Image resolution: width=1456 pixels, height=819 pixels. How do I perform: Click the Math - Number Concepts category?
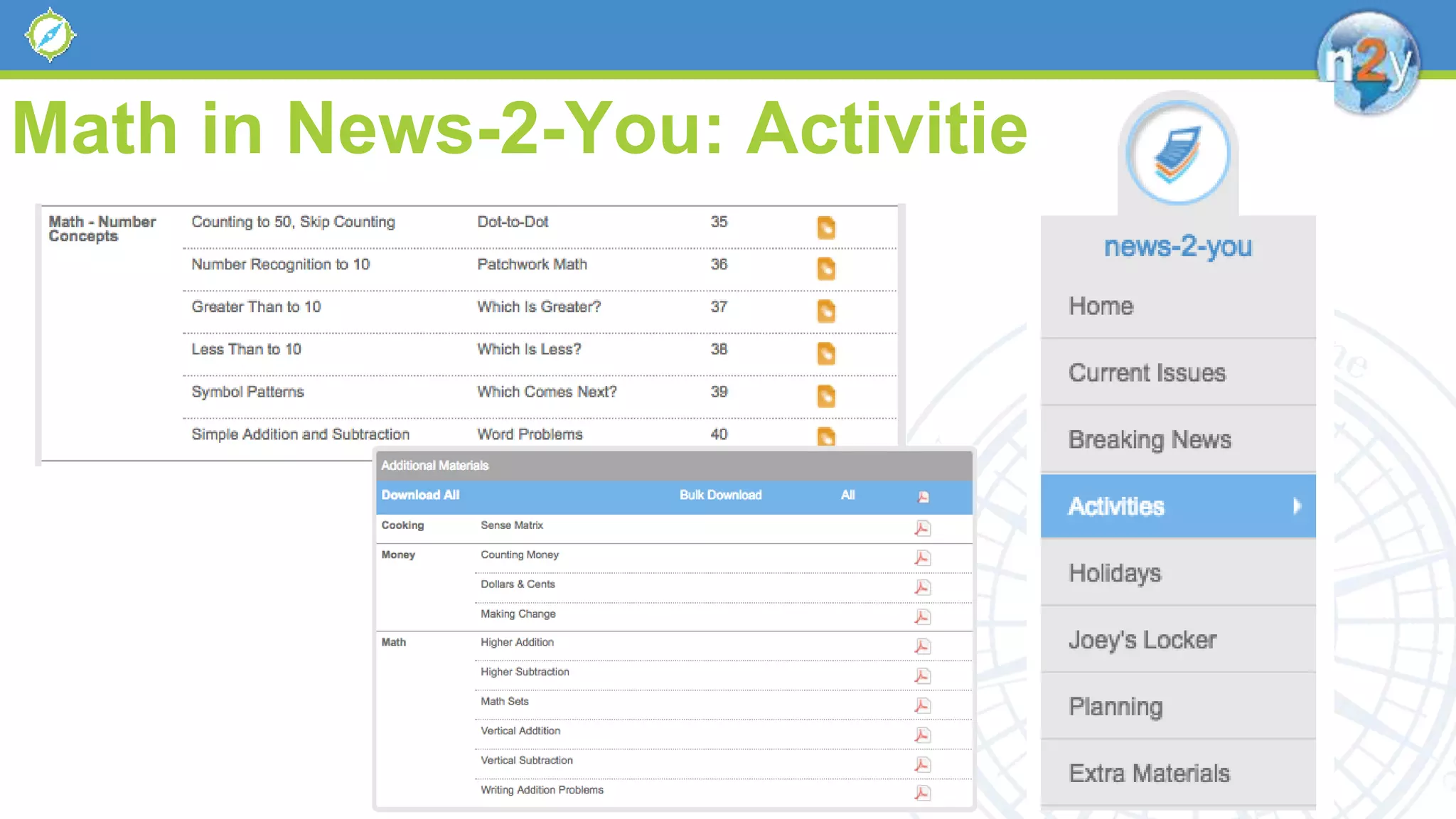[102, 229]
